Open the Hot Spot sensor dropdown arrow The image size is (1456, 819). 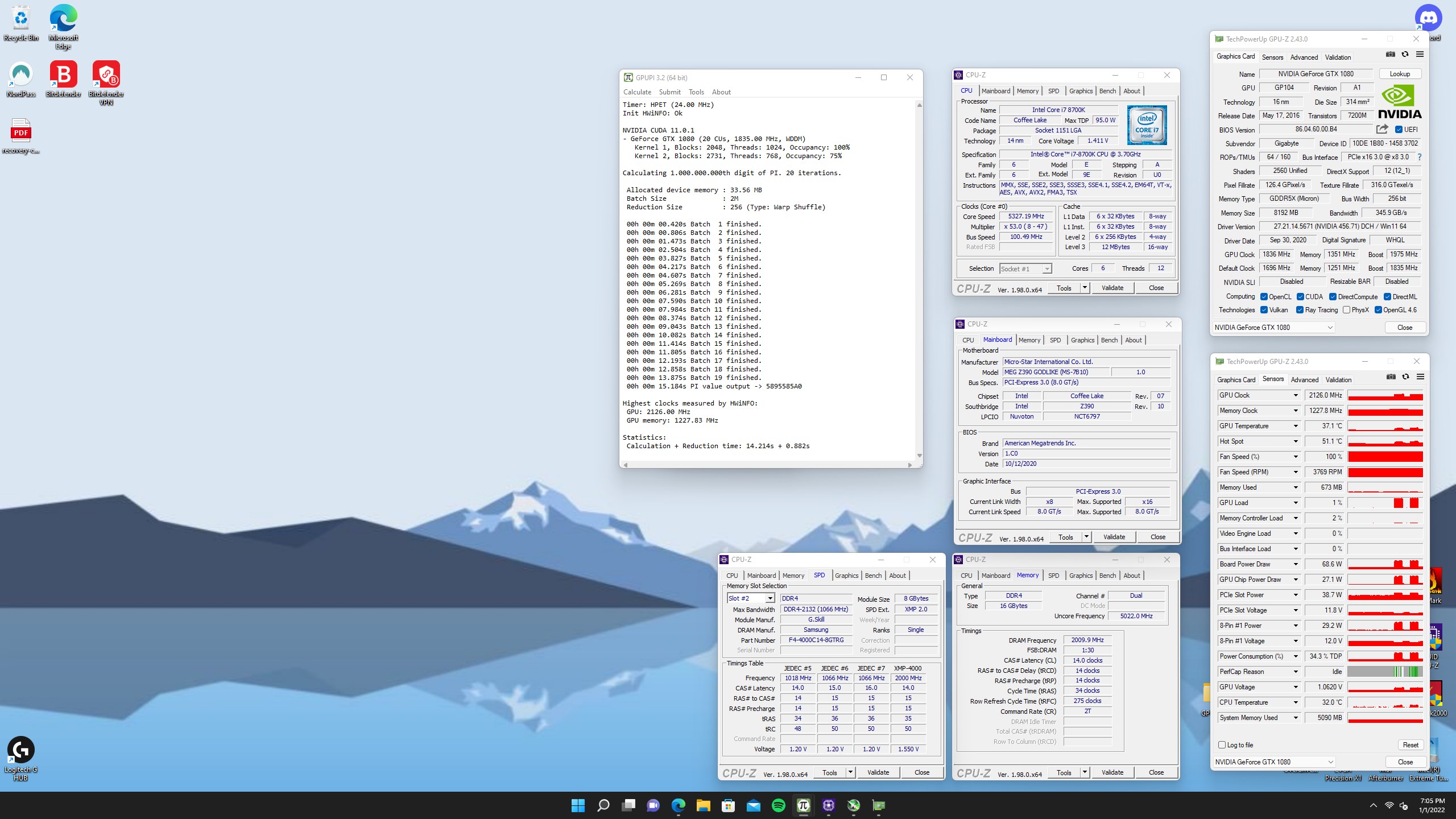(1296, 441)
